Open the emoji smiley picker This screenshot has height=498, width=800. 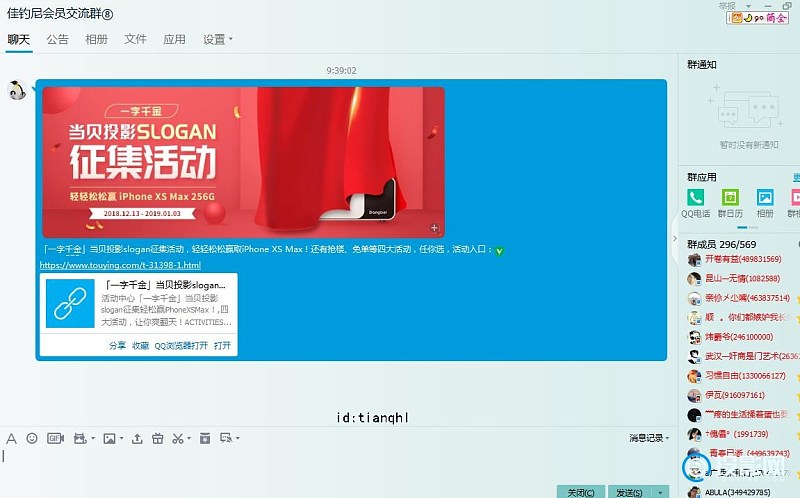tap(32, 438)
